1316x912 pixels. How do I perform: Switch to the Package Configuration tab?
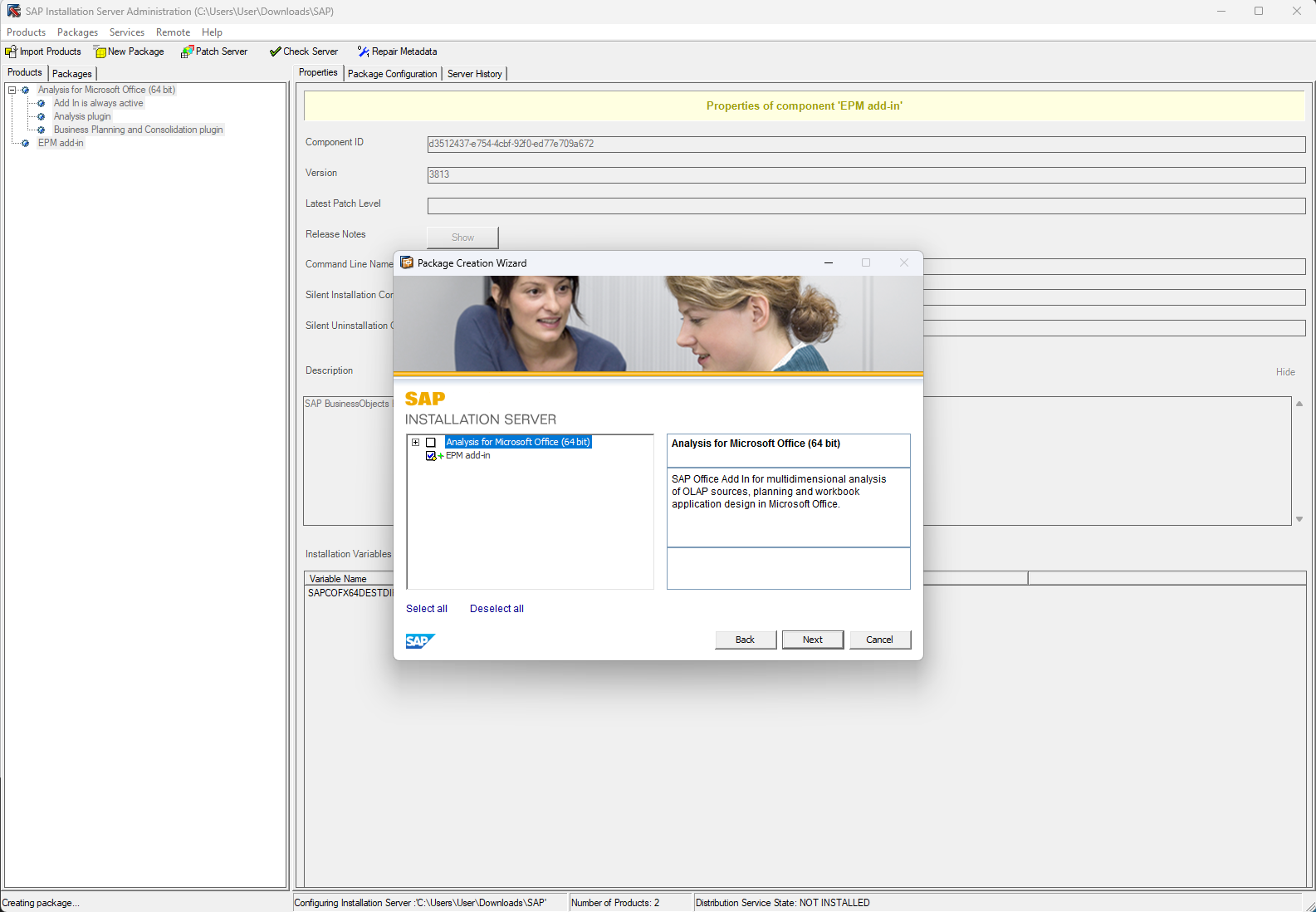(392, 74)
